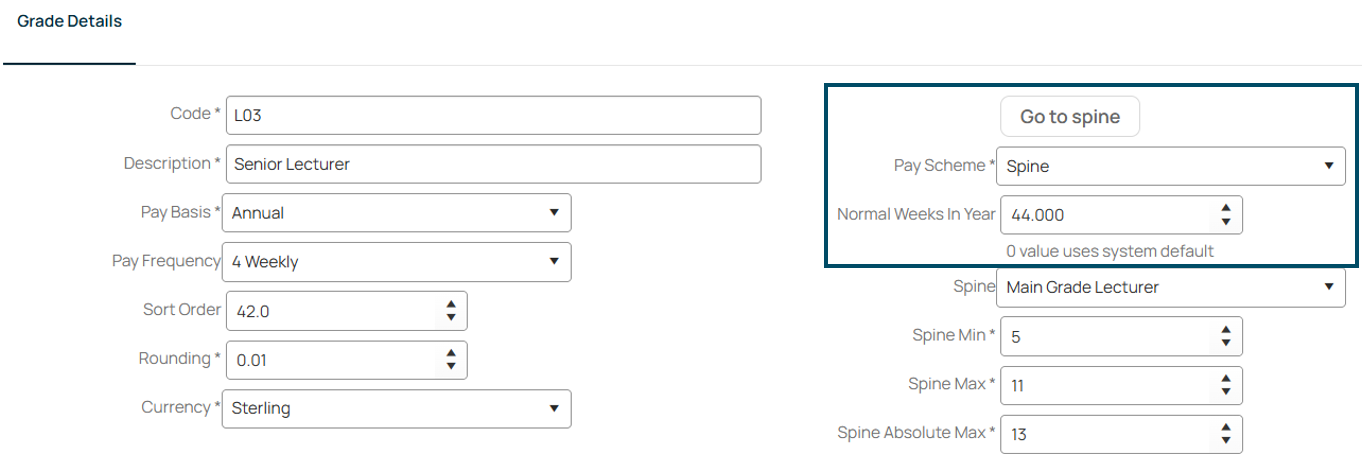The height and width of the screenshot is (462, 1367).
Task: Decrease Spine Max using the down arrow
Action: point(1227,392)
